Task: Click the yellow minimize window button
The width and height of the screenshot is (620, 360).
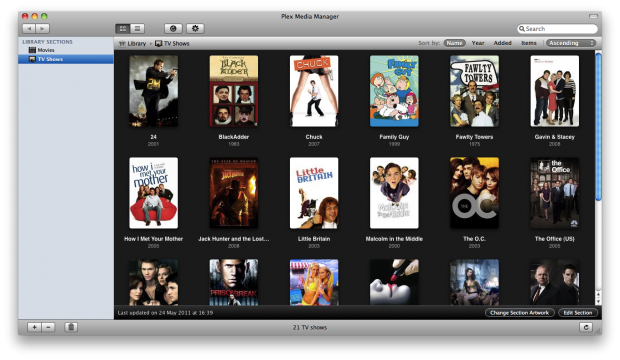Action: 34,16
